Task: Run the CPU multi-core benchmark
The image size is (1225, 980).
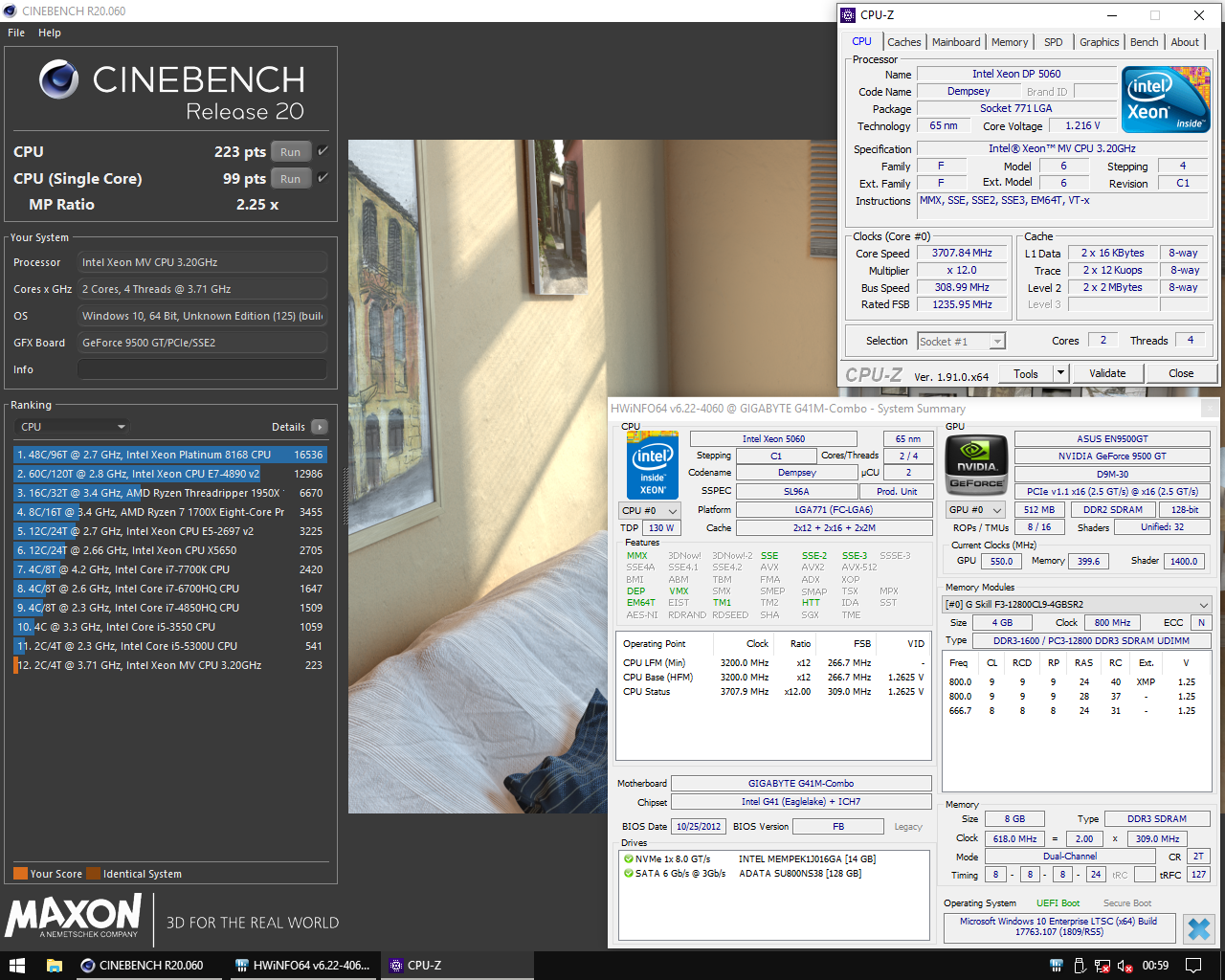Action: click(x=290, y=152)
